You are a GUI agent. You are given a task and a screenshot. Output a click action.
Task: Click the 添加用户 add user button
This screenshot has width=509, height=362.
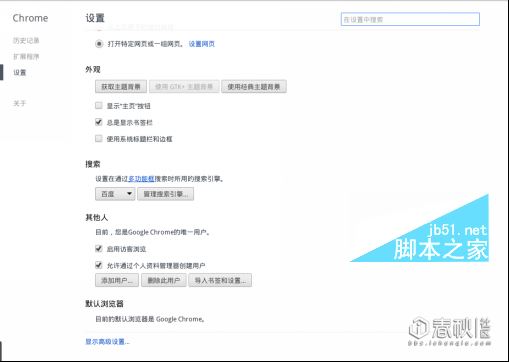point(117,280)
